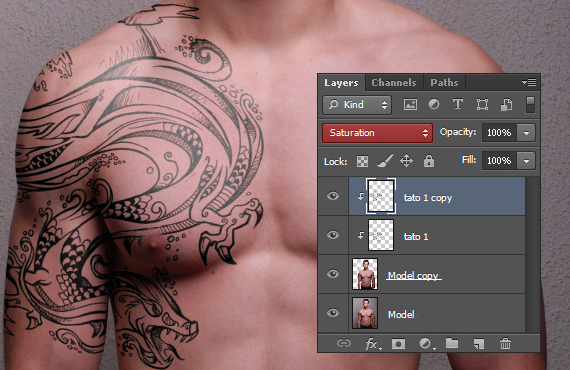Click Fill 100% value field
The width and height of the screenshot is (570, 370).
499,161
